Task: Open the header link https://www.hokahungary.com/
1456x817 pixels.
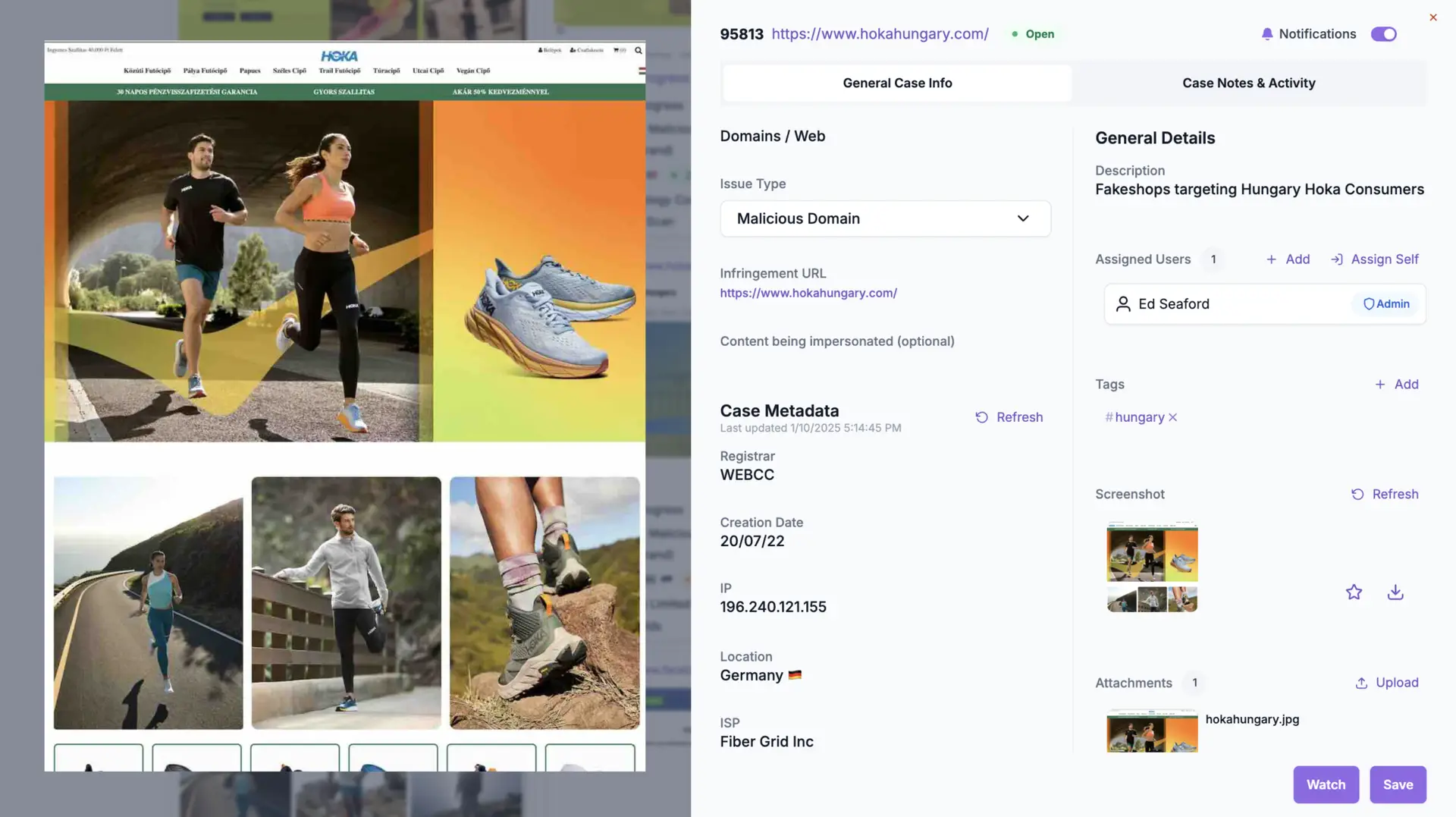Action: click(880, 34)
